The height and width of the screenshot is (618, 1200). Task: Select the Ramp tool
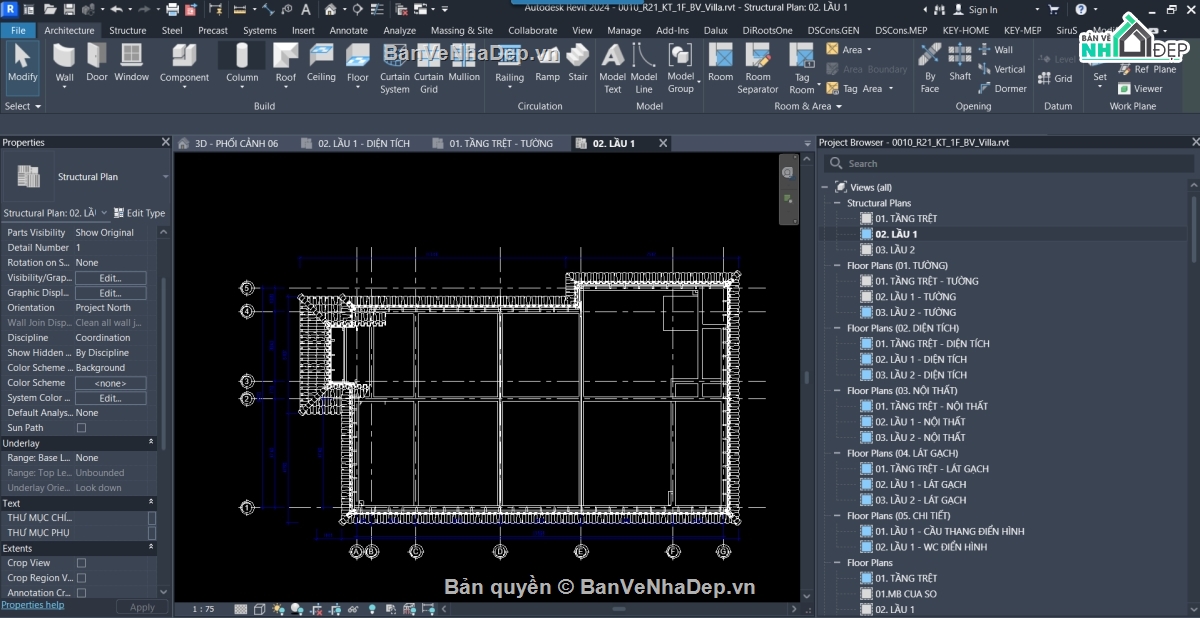tap(548, 63)
